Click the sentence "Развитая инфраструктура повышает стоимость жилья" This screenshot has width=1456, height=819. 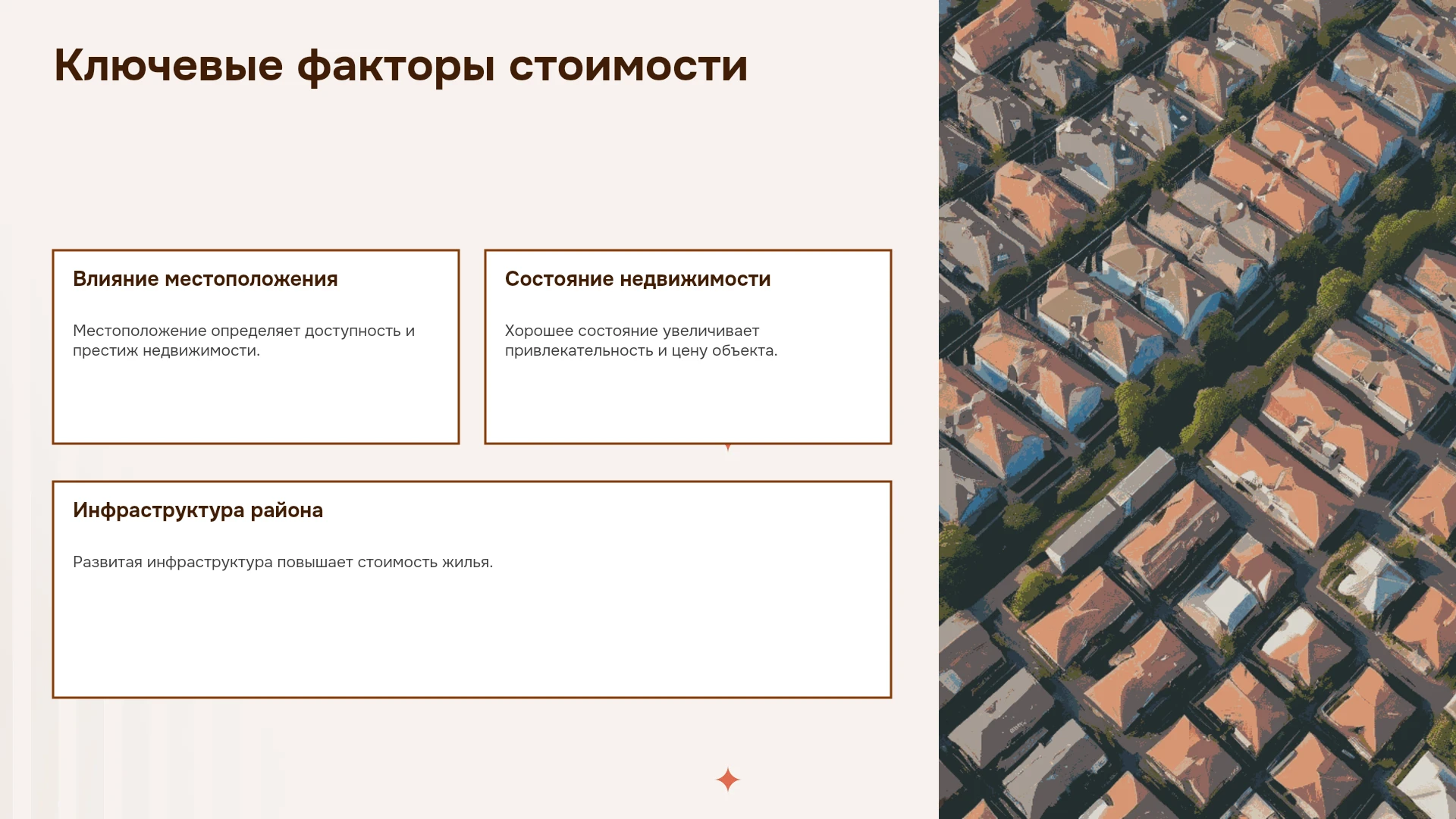(283, 562)
